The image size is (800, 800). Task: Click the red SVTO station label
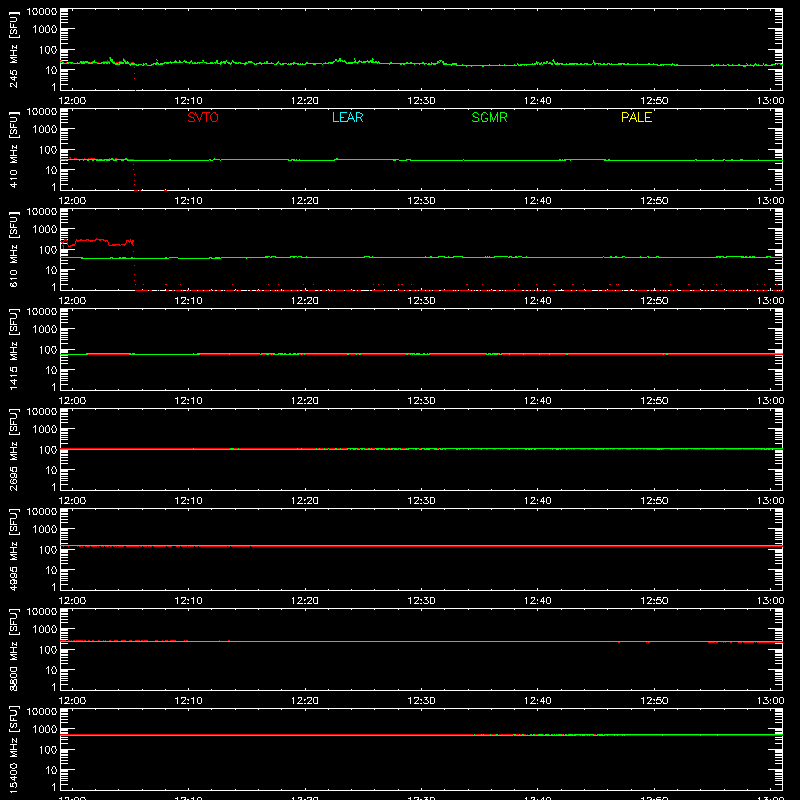point(203,117)
